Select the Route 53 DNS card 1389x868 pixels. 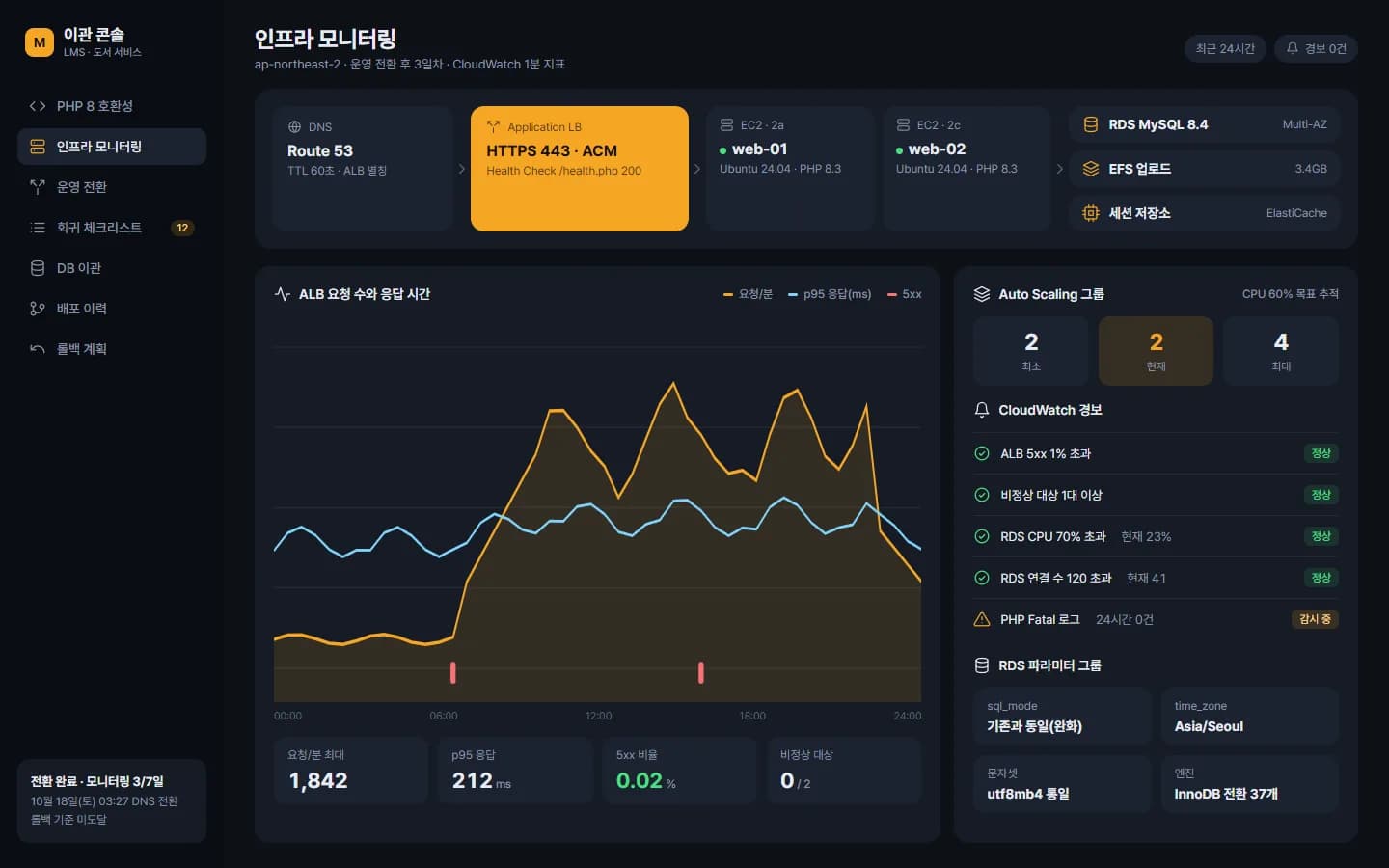pyautogui.click(x=363, y=169)
